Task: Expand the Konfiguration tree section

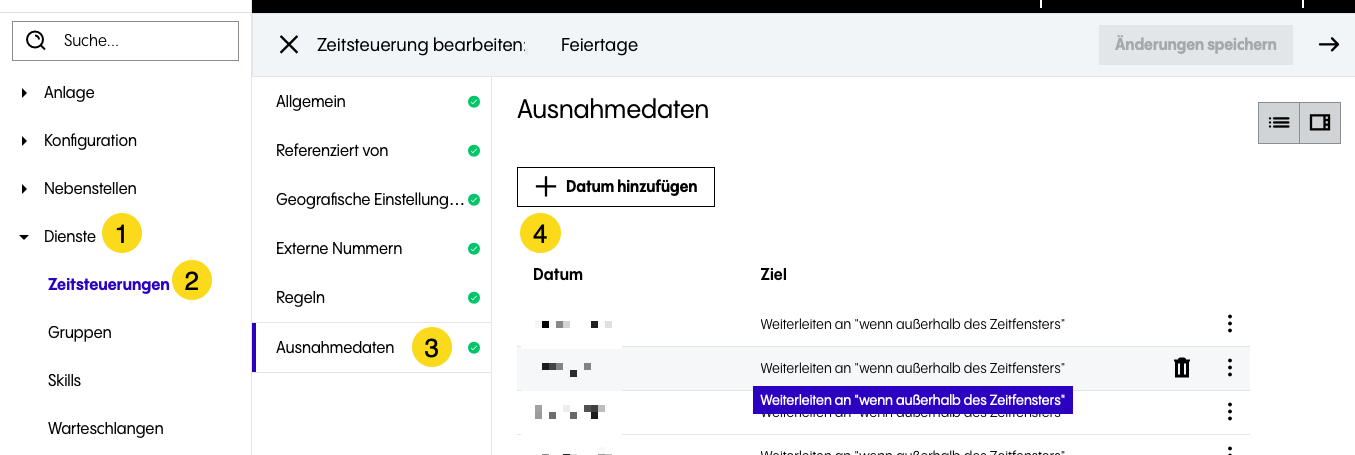Action: click(24, 141)
